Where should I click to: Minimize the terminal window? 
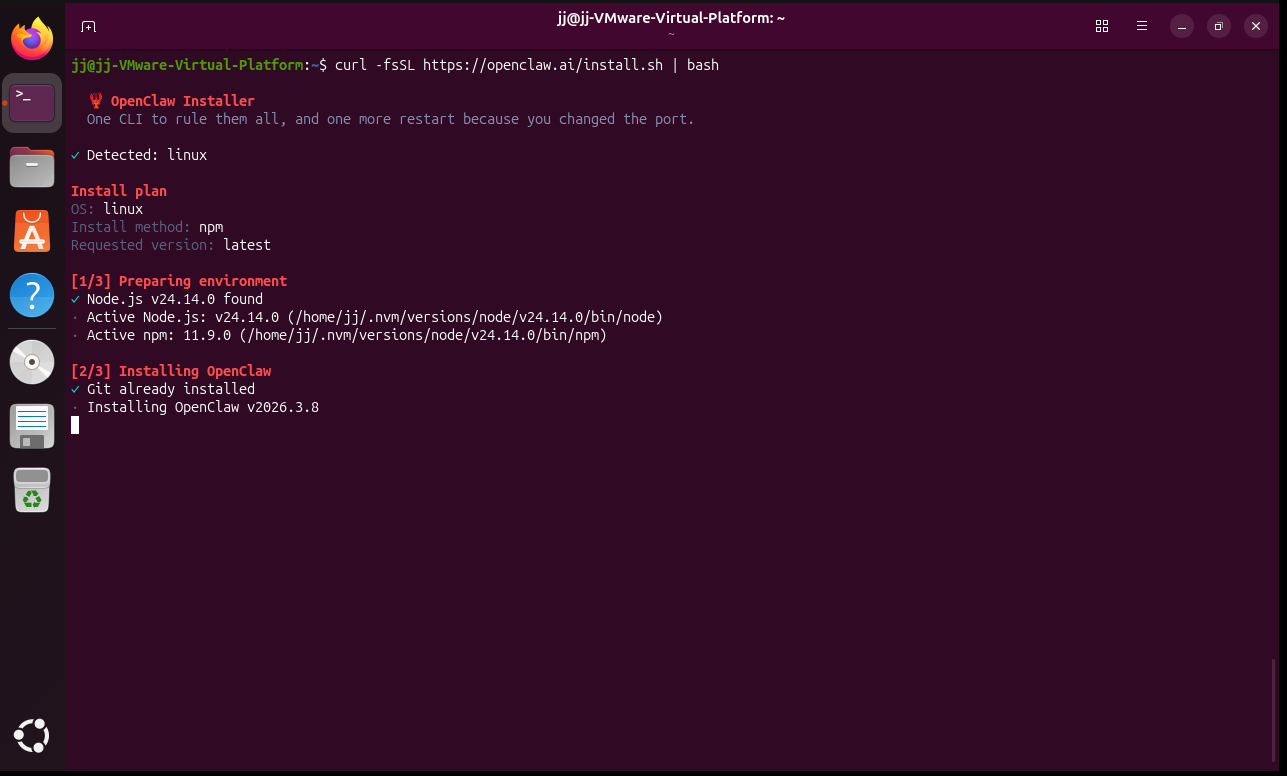pyautogui.click(x=1182, y=26)
